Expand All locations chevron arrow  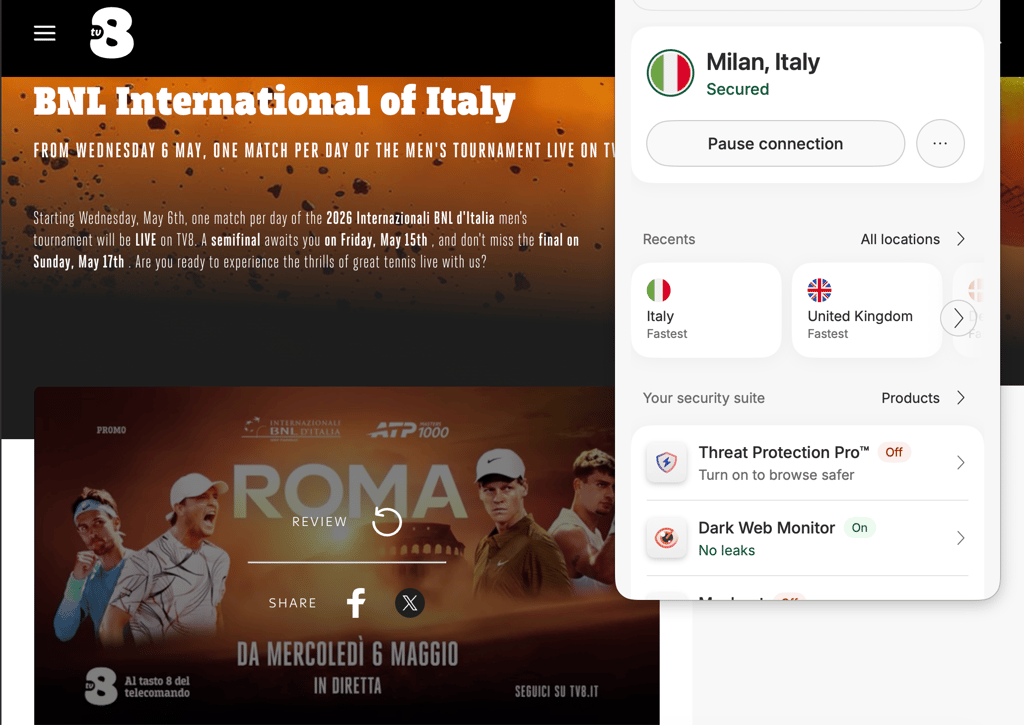coord(961,239)
